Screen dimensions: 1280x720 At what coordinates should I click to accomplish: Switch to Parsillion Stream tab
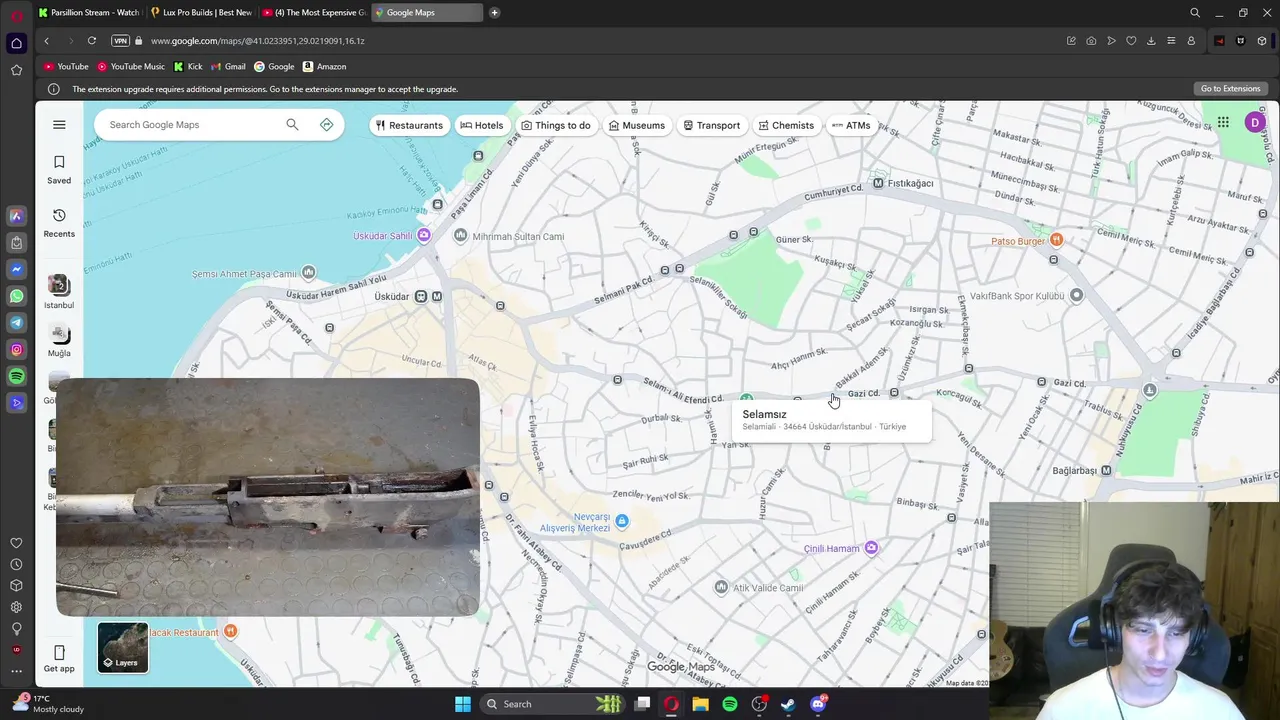pyautogui.click(x=89, y=13)
